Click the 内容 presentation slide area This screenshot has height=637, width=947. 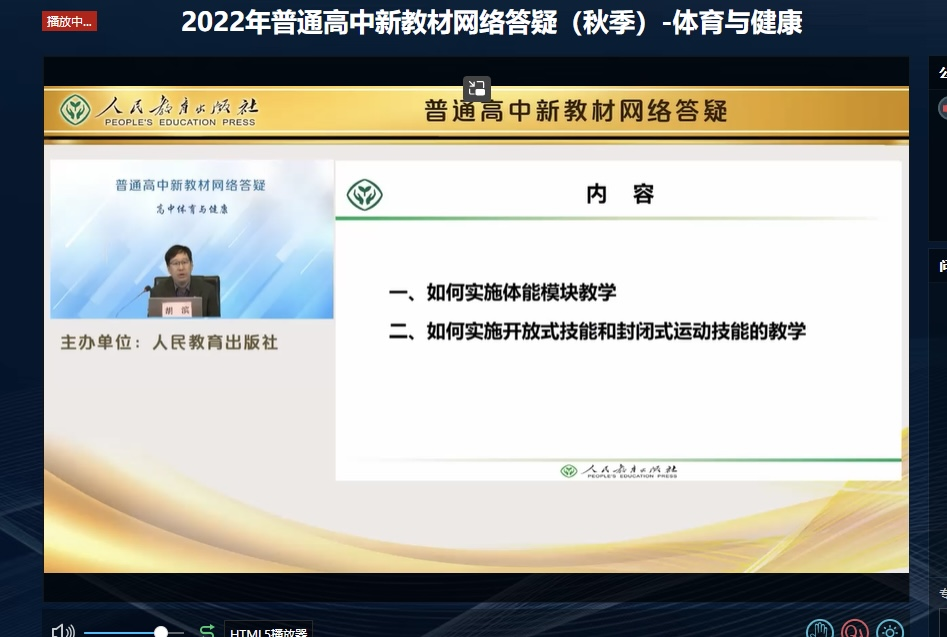[x=618, y=320]
